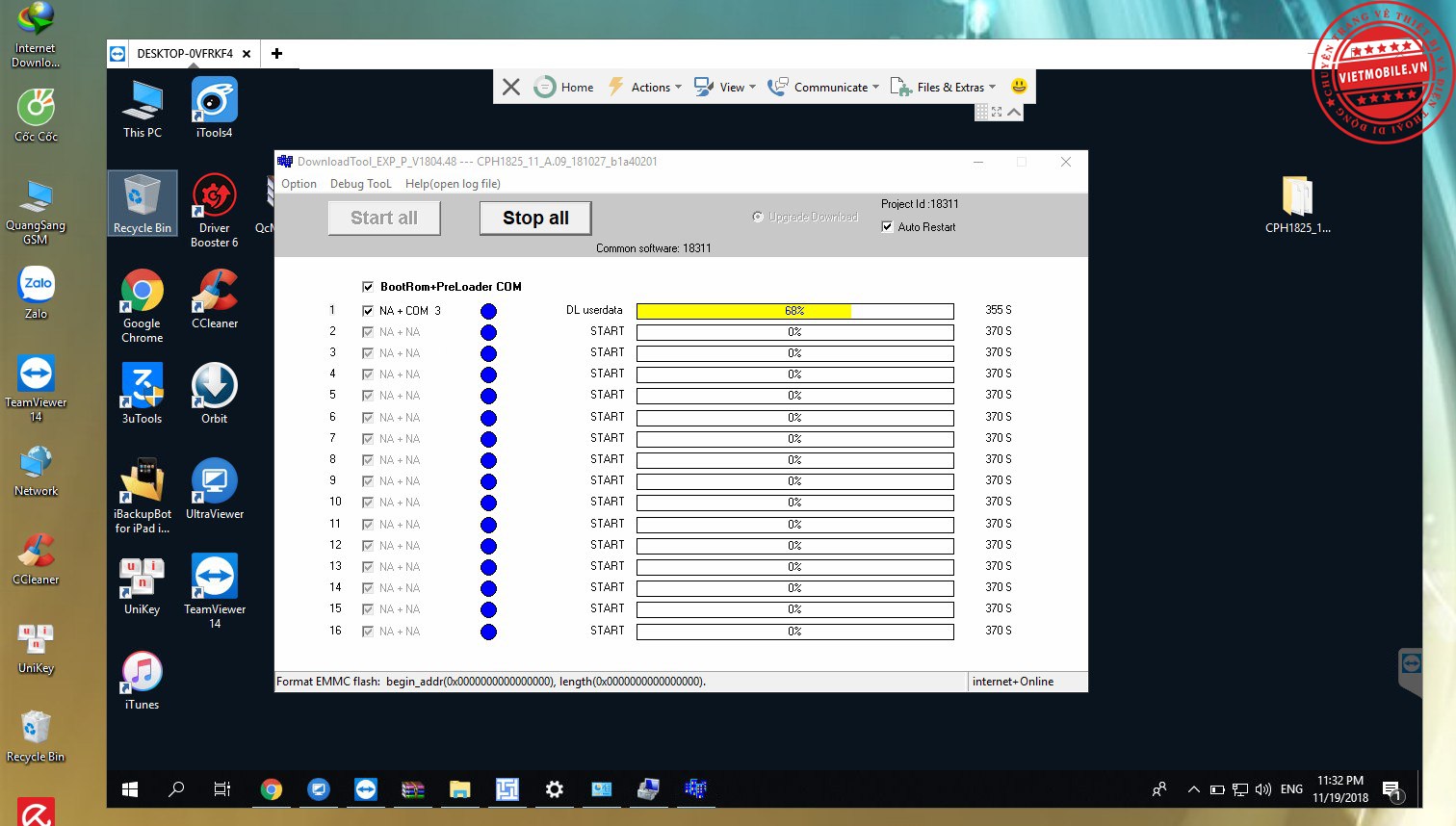
Task: Open Option menu in DownloadTool
Action: (x=299, y=184)
